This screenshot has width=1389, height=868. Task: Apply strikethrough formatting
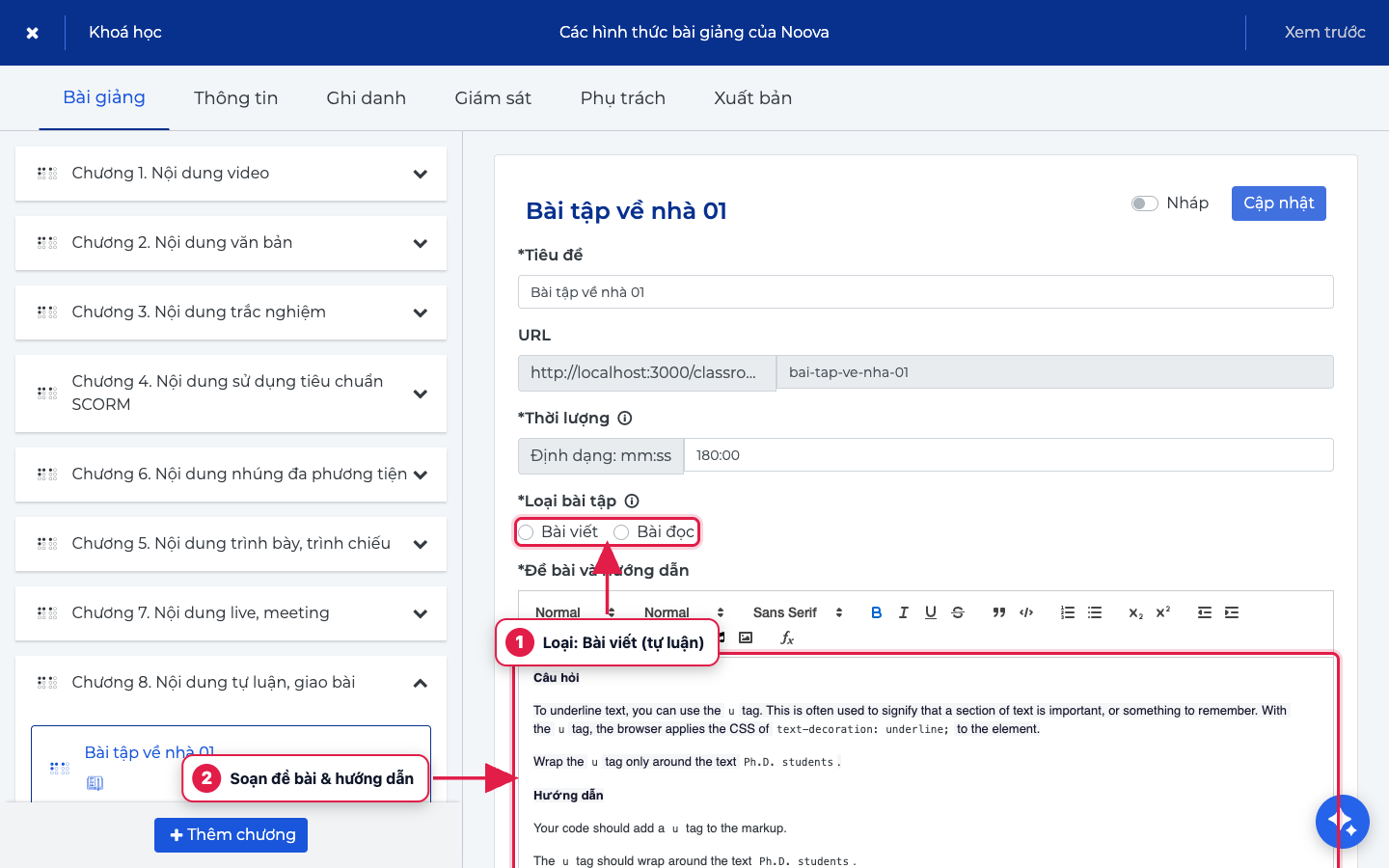(x=957, y=612)
